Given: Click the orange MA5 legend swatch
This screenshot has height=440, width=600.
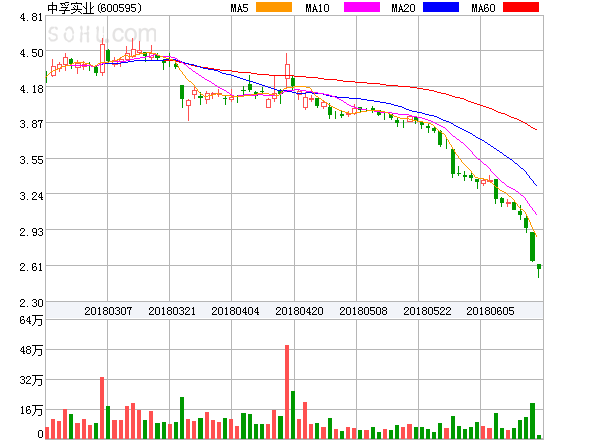Looking at the screenshot, I should point(274,7).
